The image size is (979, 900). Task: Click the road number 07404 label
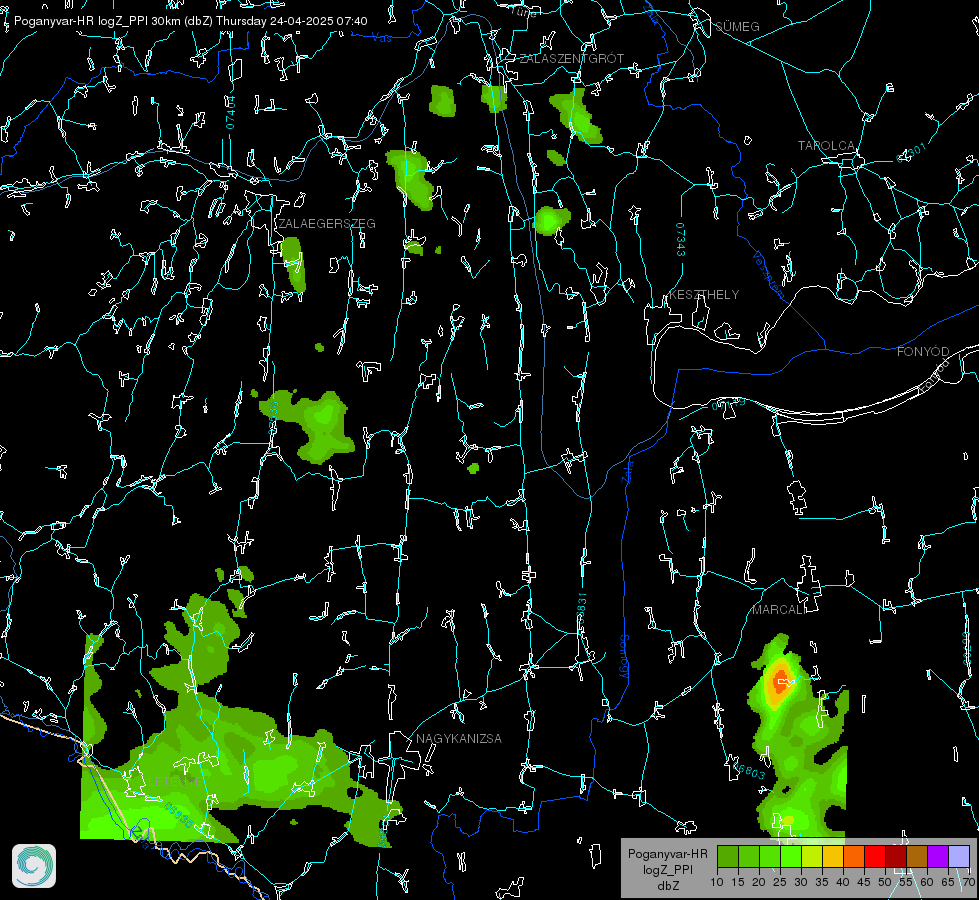click(230, 112)
